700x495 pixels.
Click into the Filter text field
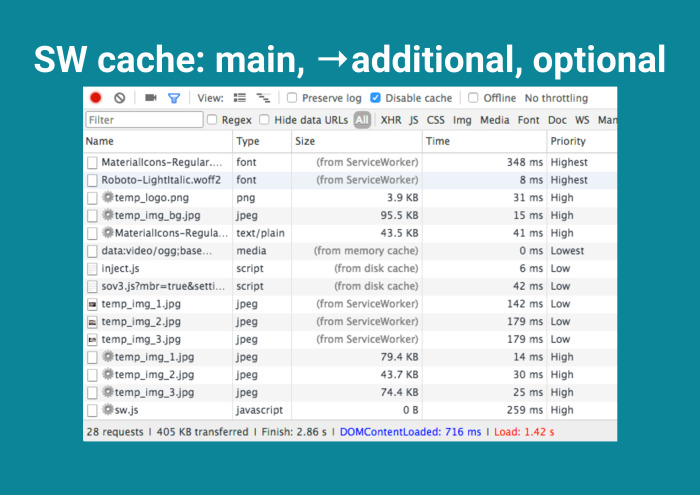144,120
